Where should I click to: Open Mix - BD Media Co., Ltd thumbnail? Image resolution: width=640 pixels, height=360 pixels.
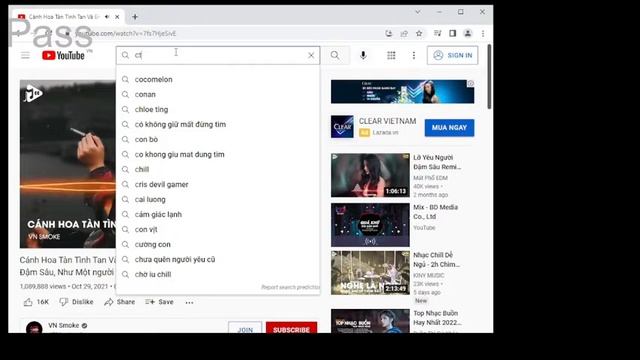coord(370,225)
